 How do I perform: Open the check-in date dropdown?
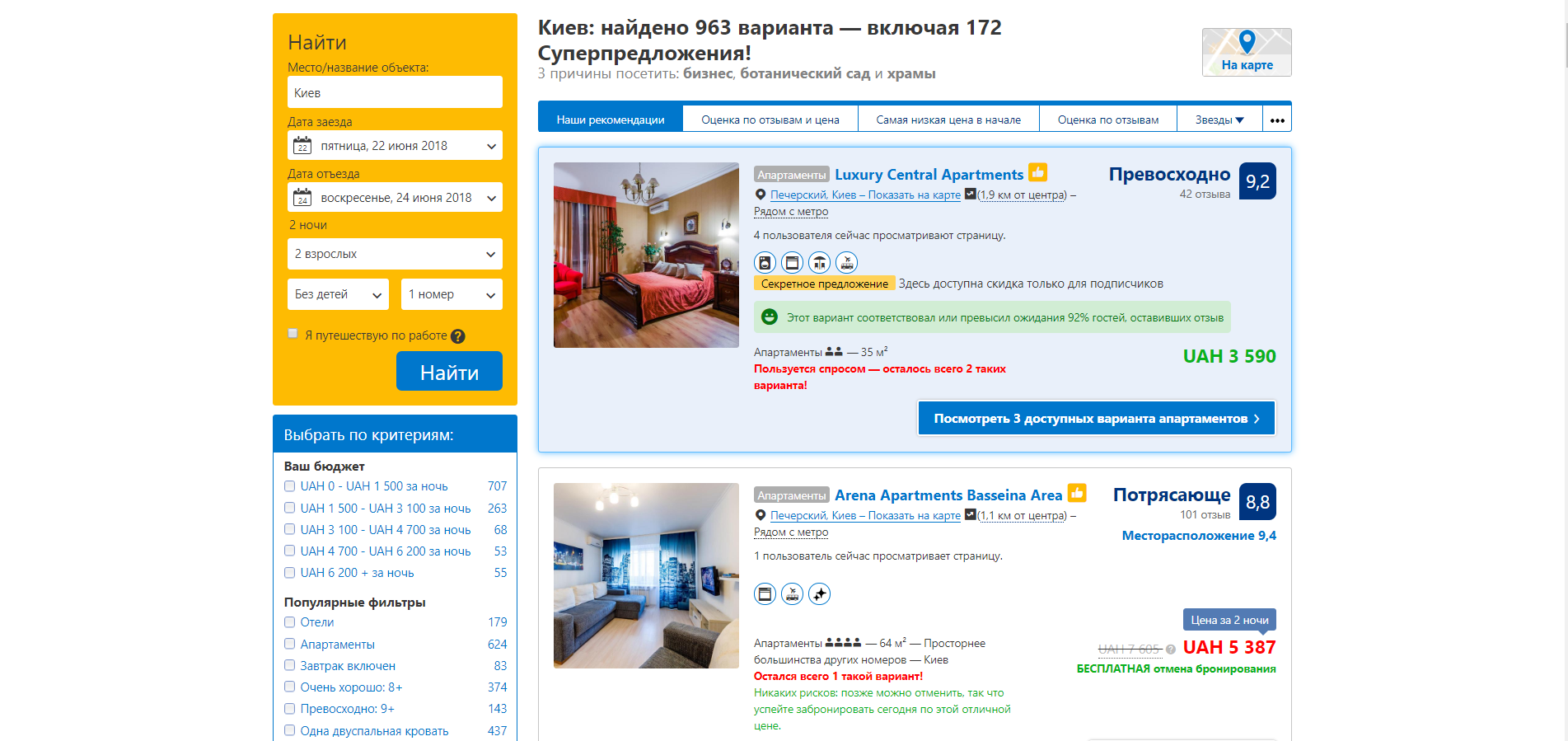click(x=395, y=146)
